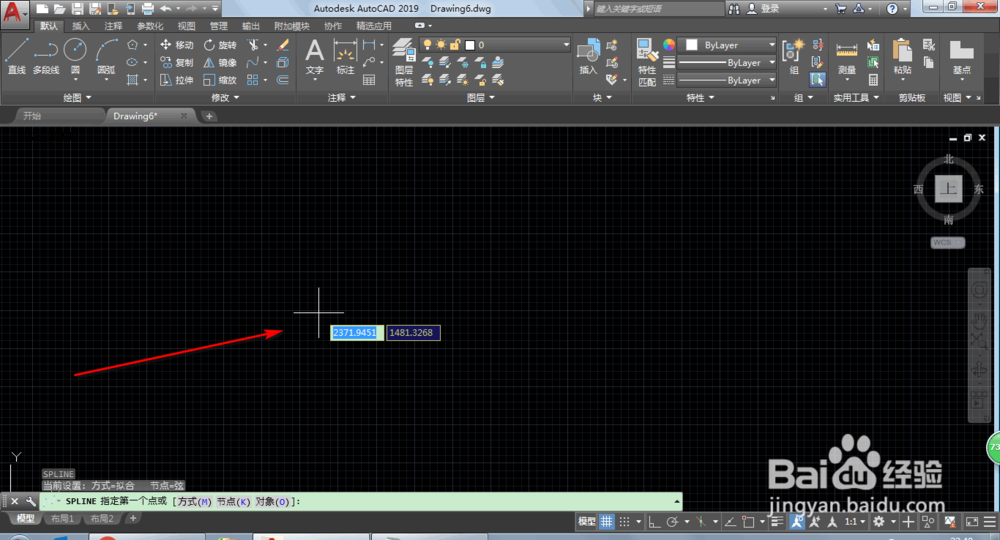Click the 测量 (Measure) tool
The height and width of the screenshot is (540, 1000).
(846, 59)
